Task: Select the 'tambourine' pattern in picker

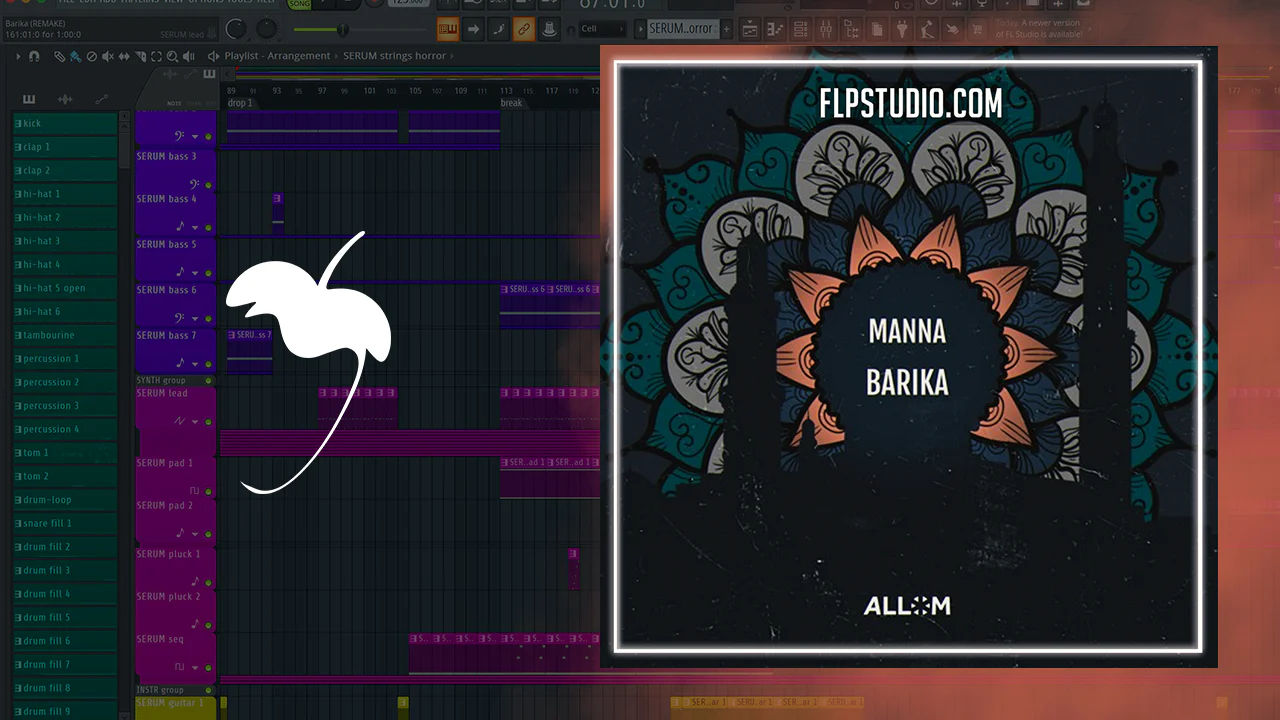Action: tap(65, 335)
